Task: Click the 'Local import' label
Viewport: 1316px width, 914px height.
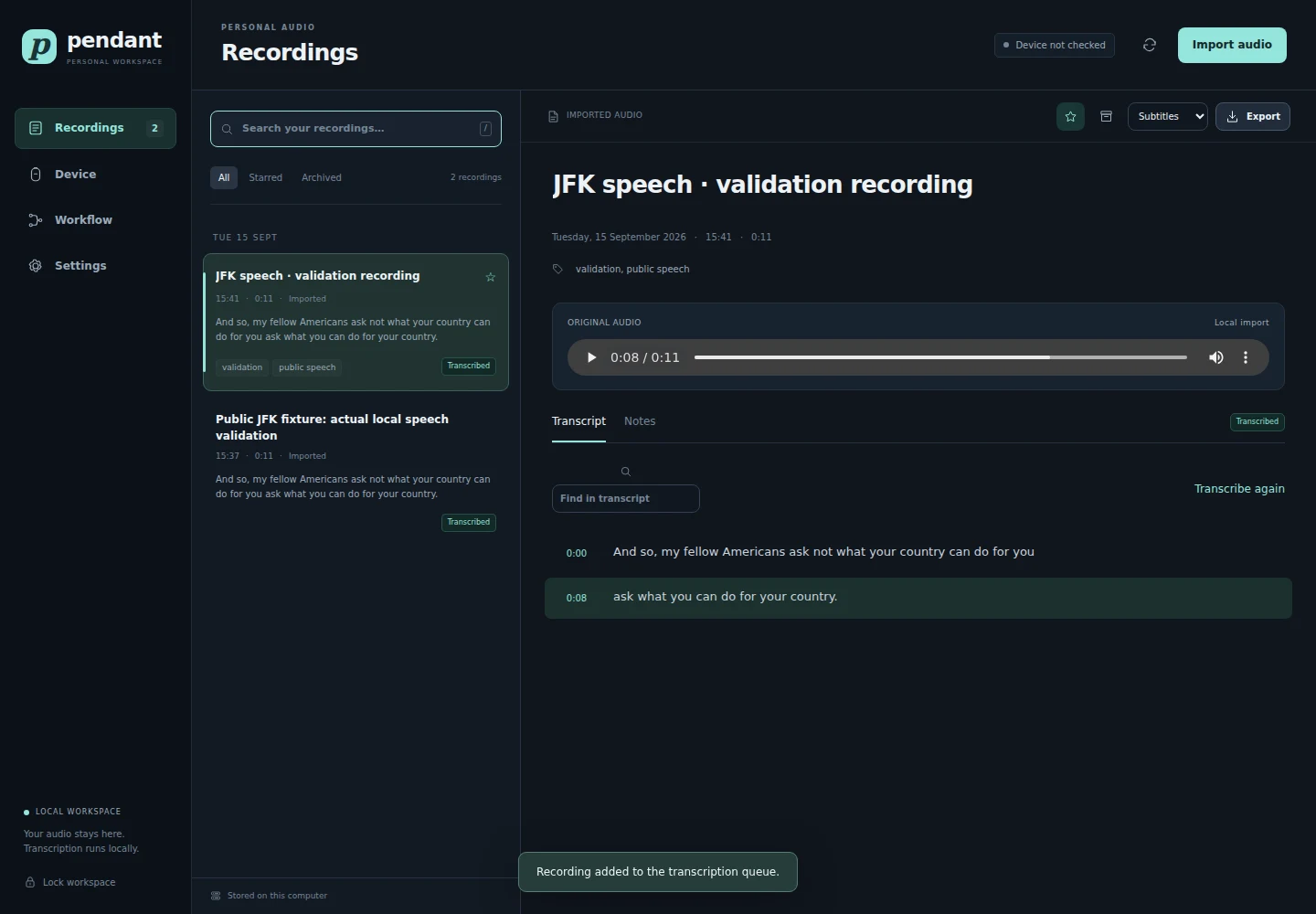Action: tap(1241, 323)
